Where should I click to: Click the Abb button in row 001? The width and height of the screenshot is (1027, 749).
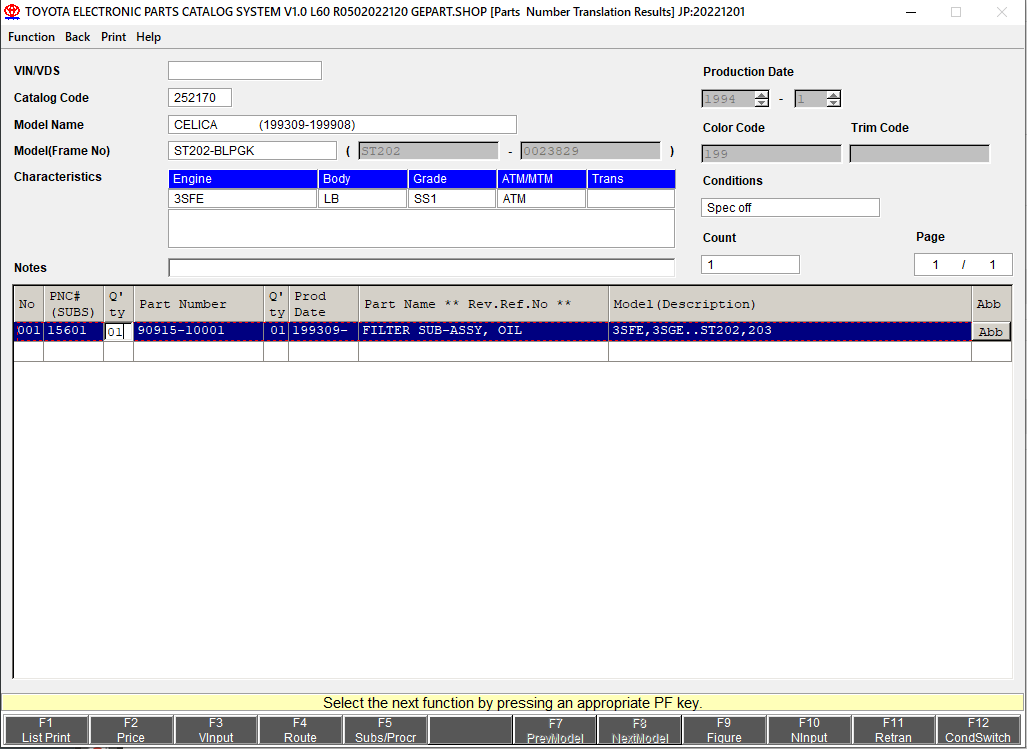point(990,331)
